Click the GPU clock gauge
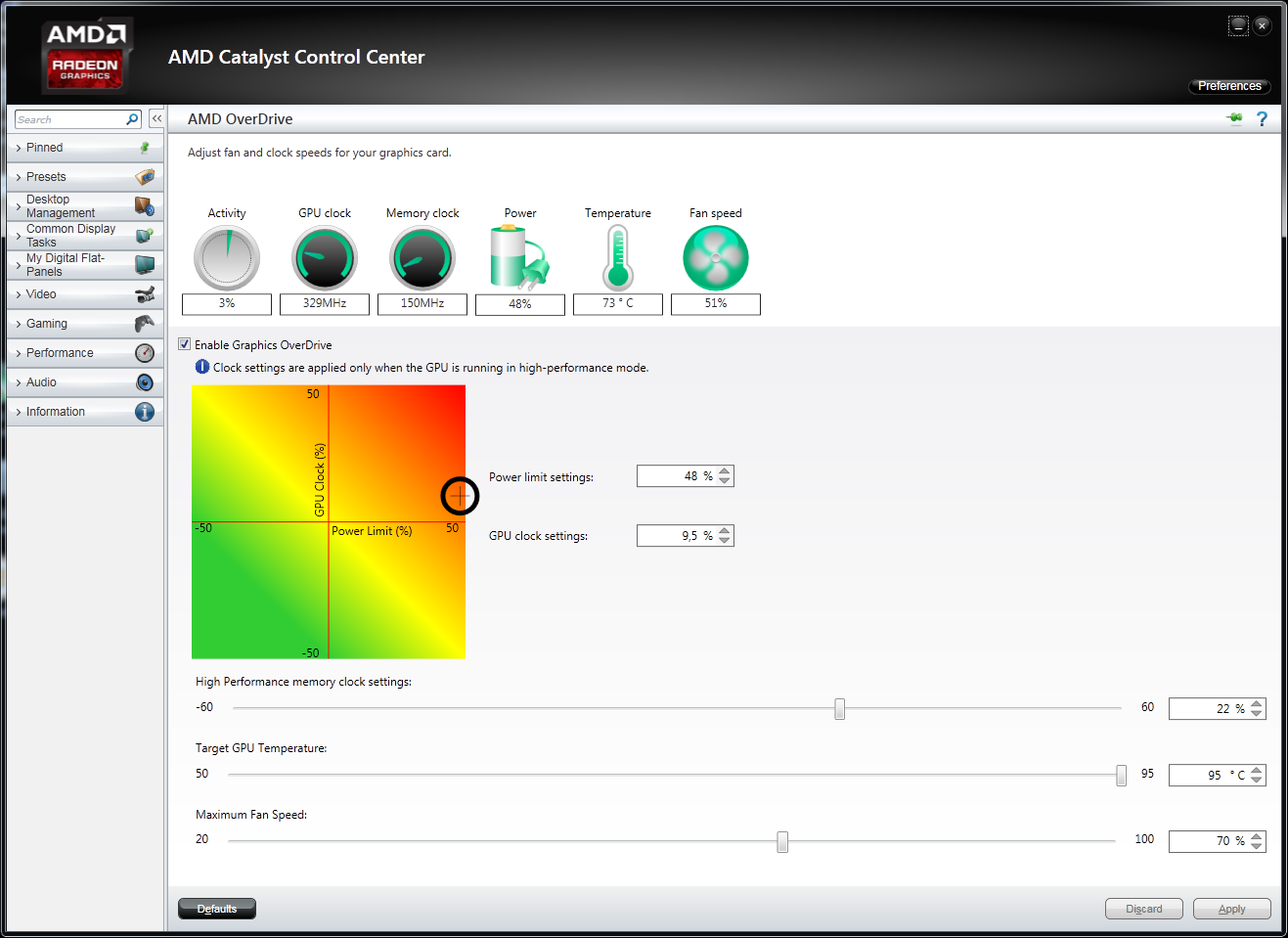1288x938 pixels. pos(325,258)
